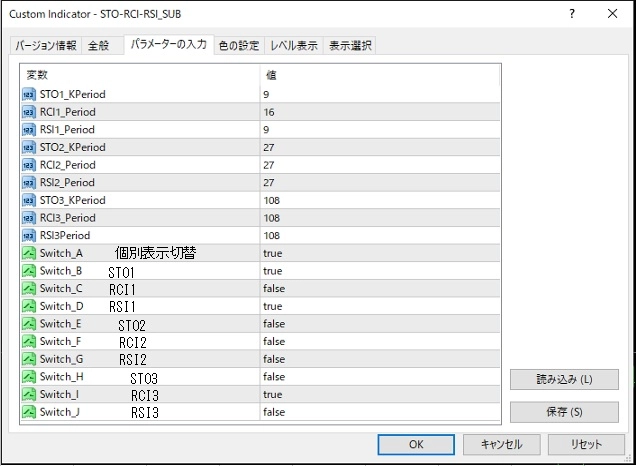
Task: Click the キャンセル button
Action: coord(501,445)
